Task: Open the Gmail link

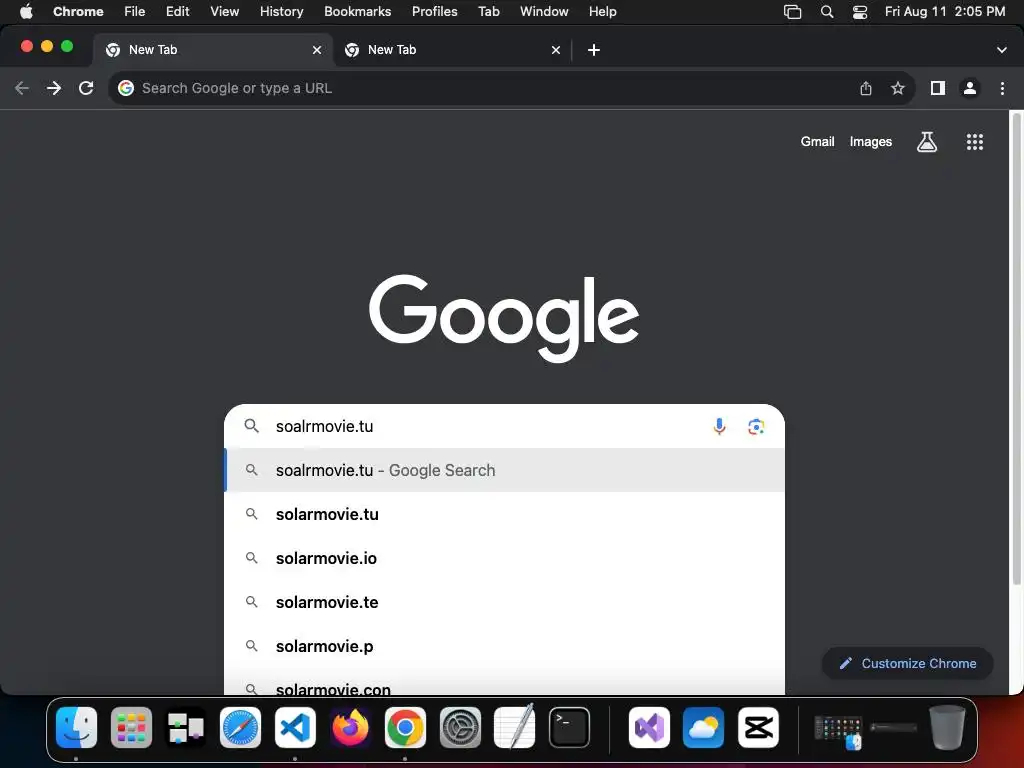Action: pyautogui.click(x=818, y=142)
